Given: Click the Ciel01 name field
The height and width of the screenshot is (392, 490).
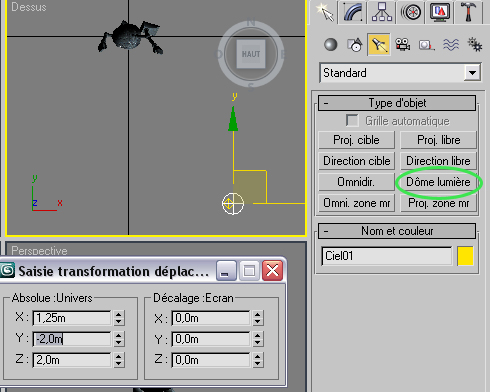Looking at the screenshot, I should (x=387, y=256).
